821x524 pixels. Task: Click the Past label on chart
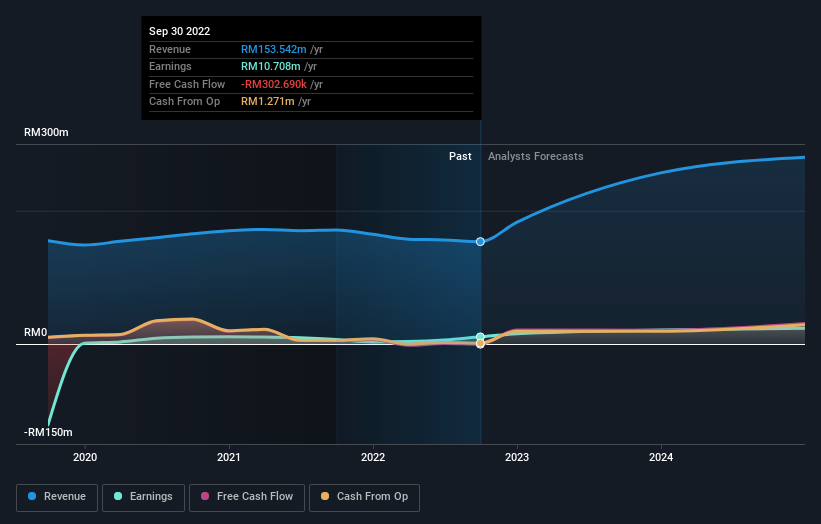point(460,156)
